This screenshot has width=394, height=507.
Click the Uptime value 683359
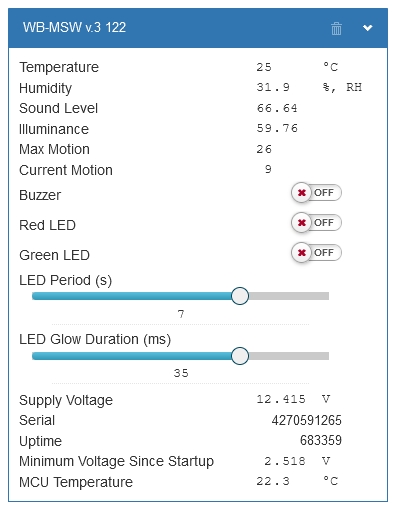[321, 440]
